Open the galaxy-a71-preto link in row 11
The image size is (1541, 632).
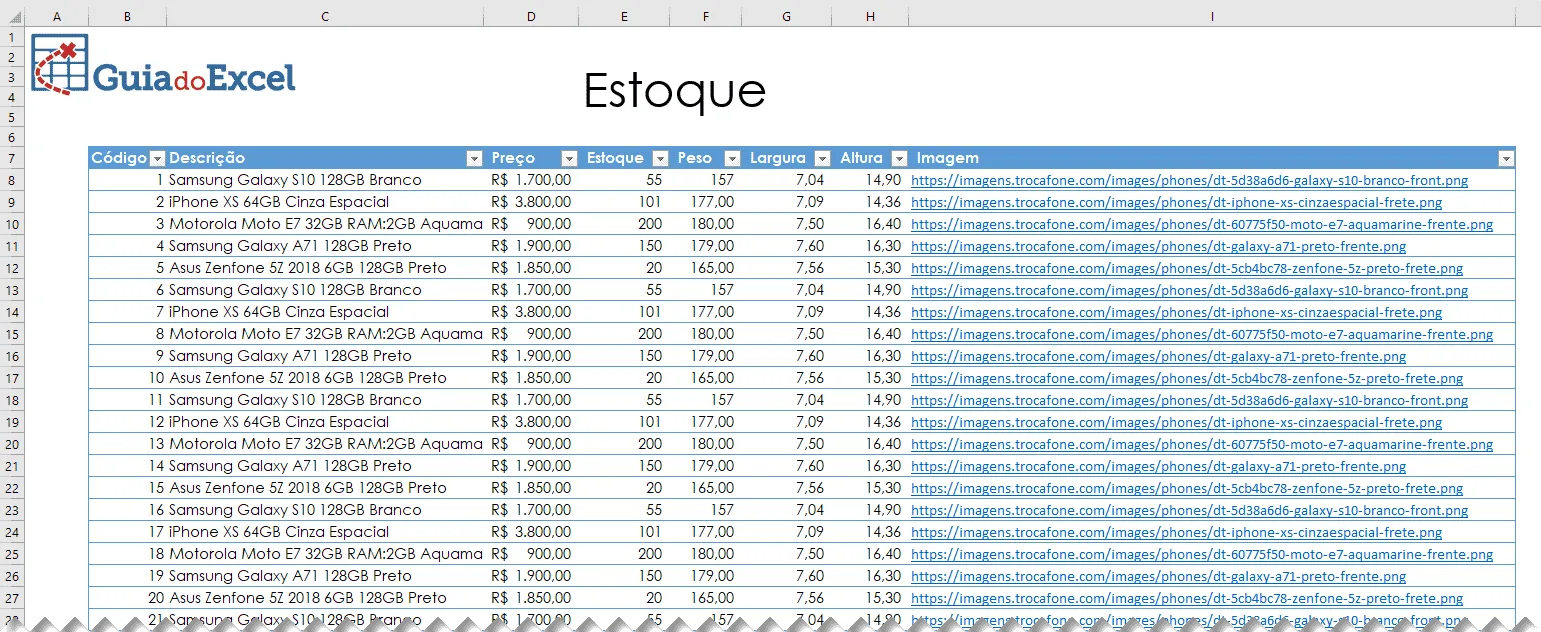(1158, 247)
